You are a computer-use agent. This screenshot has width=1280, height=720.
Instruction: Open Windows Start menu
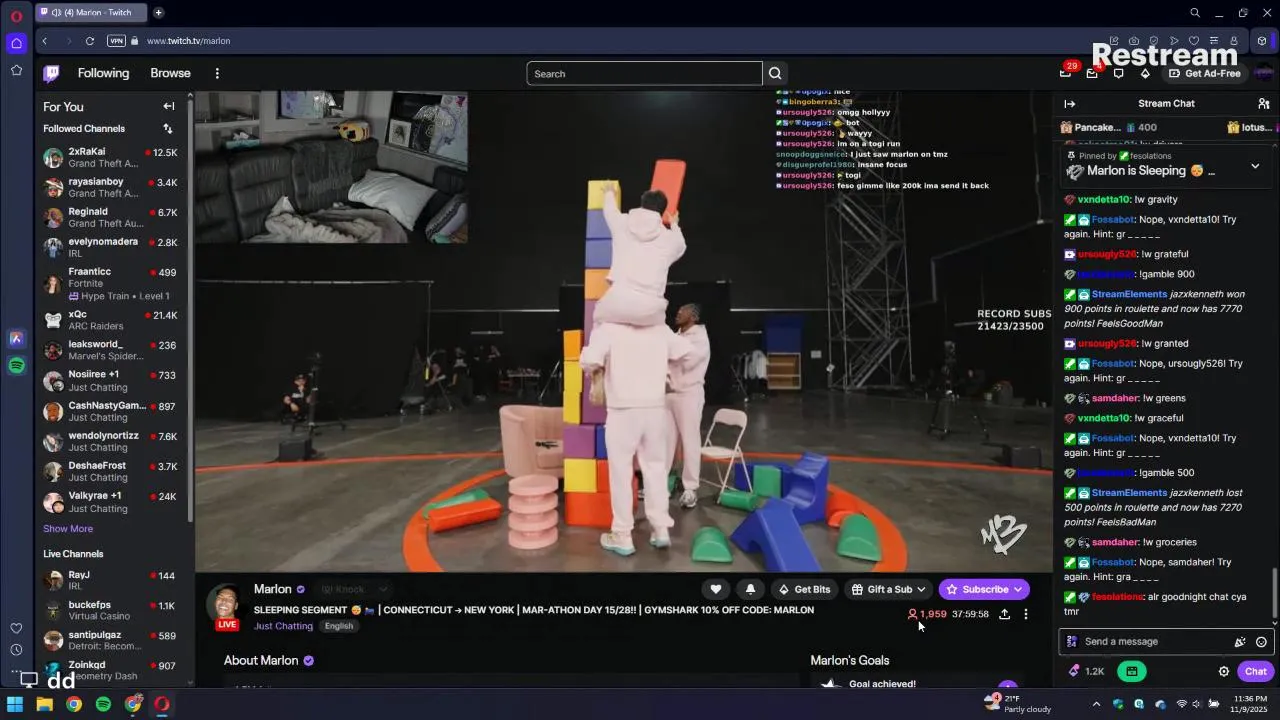[15, 704]
